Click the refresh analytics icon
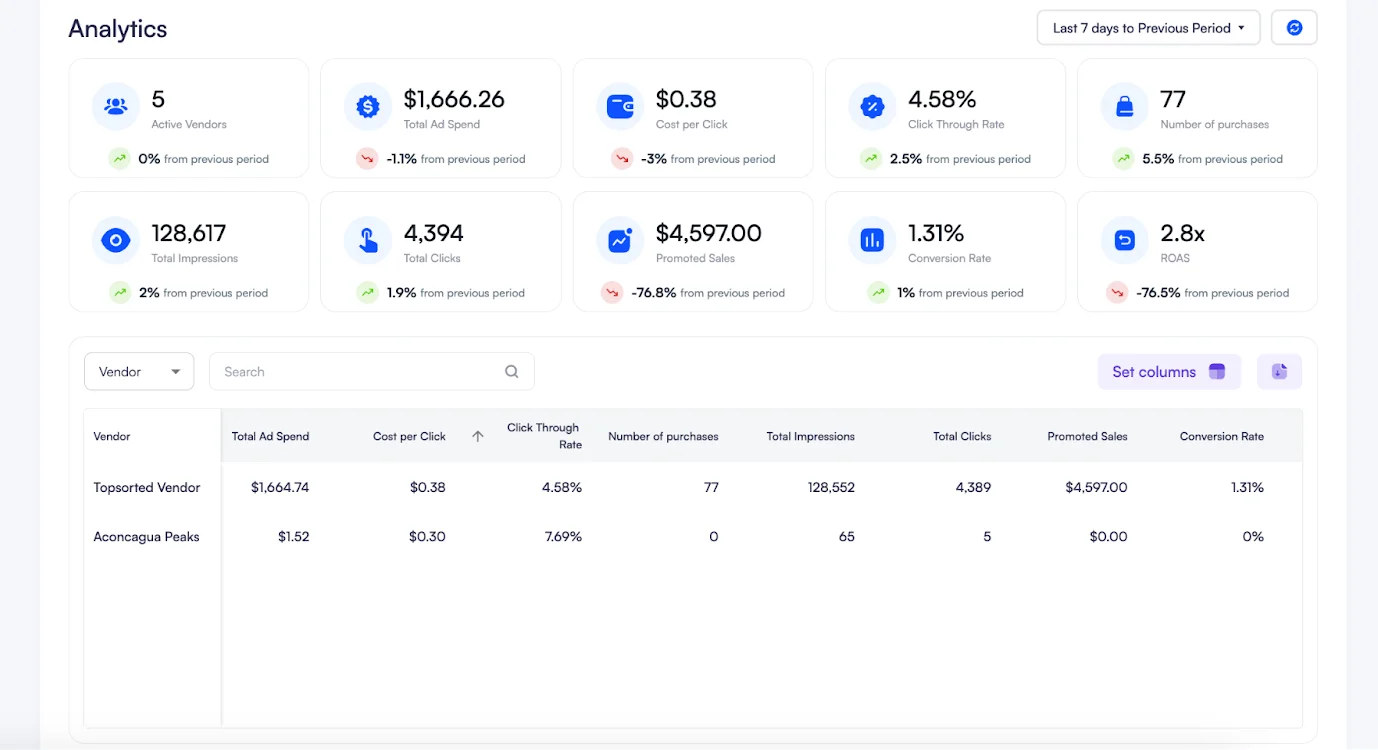 click(x=1294, y=27)
